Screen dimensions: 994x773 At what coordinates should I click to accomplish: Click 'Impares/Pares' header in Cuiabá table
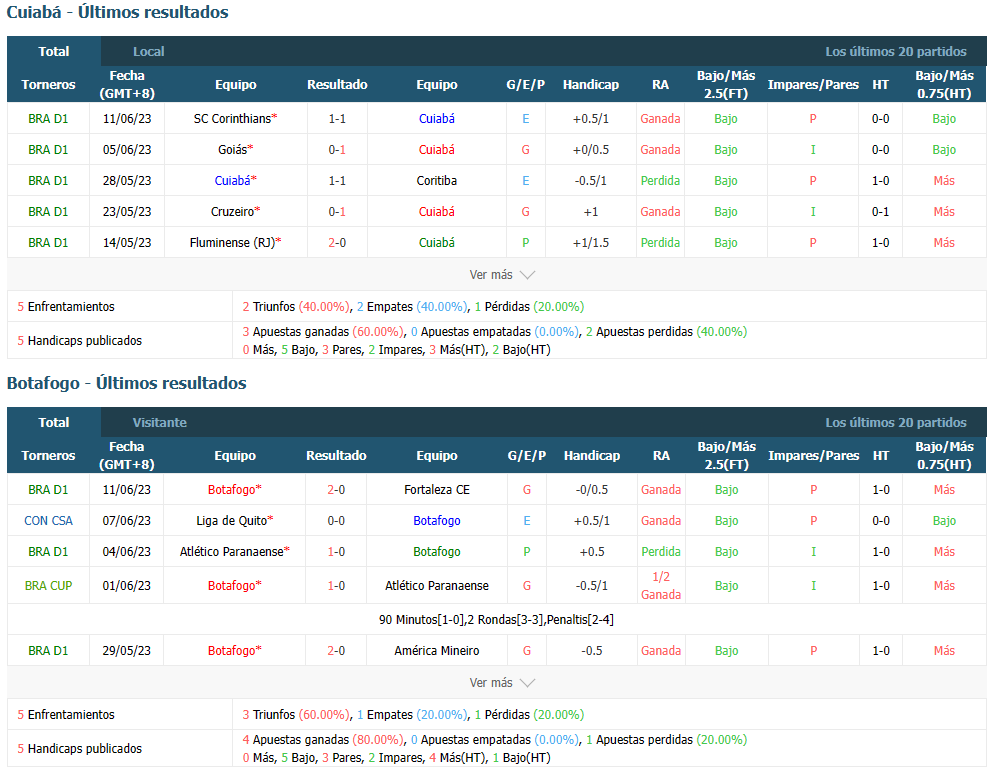[813, 84]
